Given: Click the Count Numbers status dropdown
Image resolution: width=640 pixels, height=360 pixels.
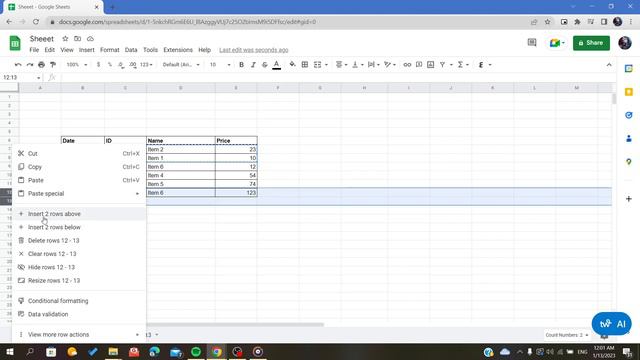Looking at the screenshot, I should tap(567, 335).
